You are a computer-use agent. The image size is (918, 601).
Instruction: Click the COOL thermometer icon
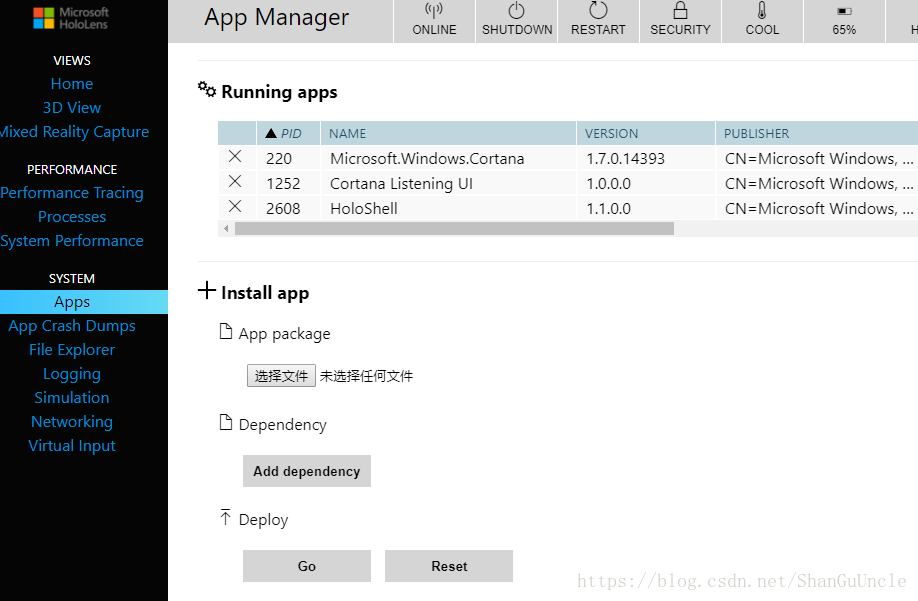click(762, 11)
